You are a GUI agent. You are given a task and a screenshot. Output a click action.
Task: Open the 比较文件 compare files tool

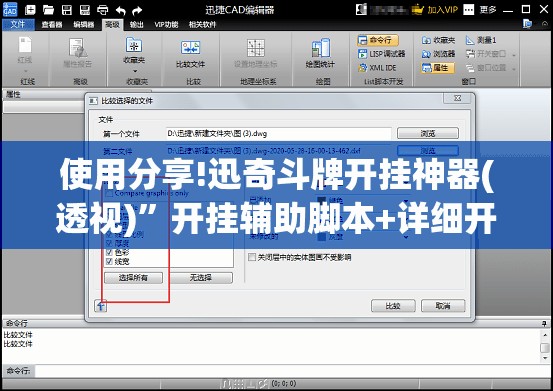(x=190, y=54)
